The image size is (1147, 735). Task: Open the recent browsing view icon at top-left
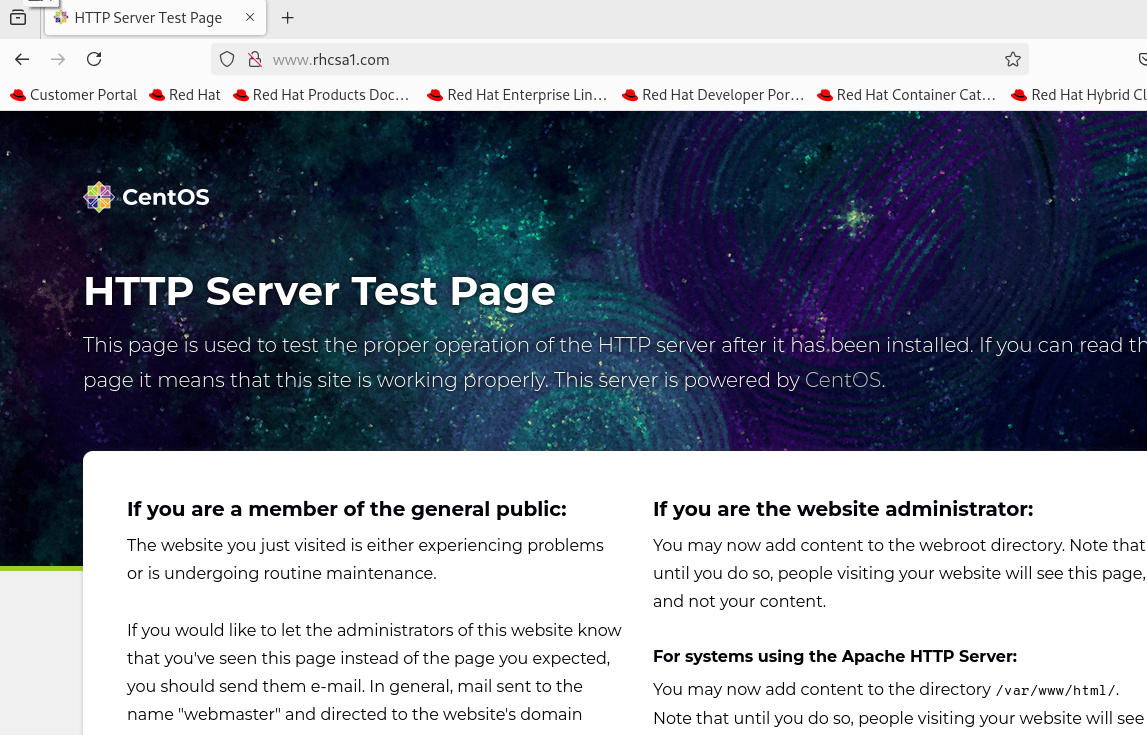click(18, 18)
